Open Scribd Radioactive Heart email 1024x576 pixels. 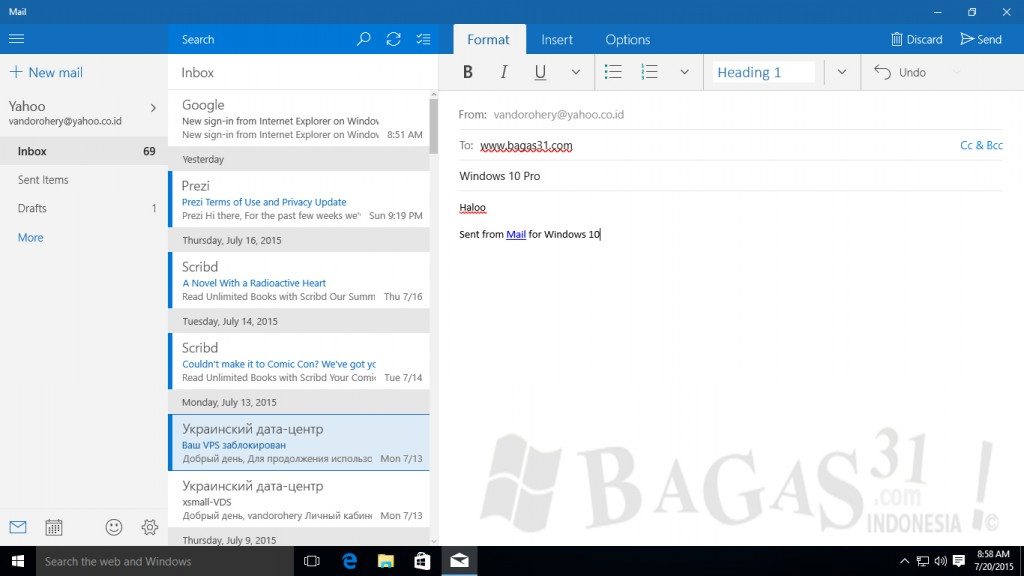coord(299,280)
